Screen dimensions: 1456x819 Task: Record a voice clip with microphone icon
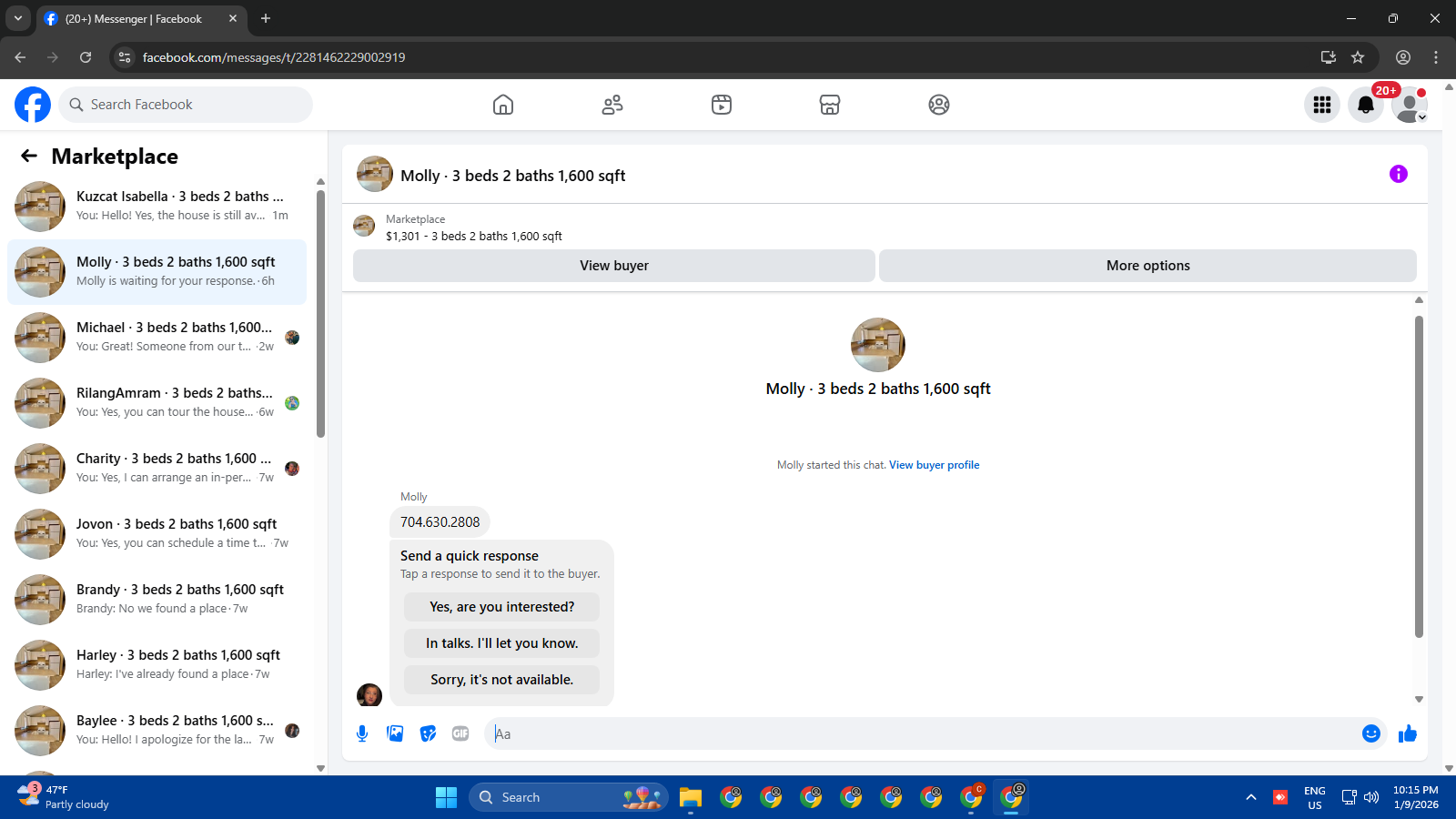(362, 733)
